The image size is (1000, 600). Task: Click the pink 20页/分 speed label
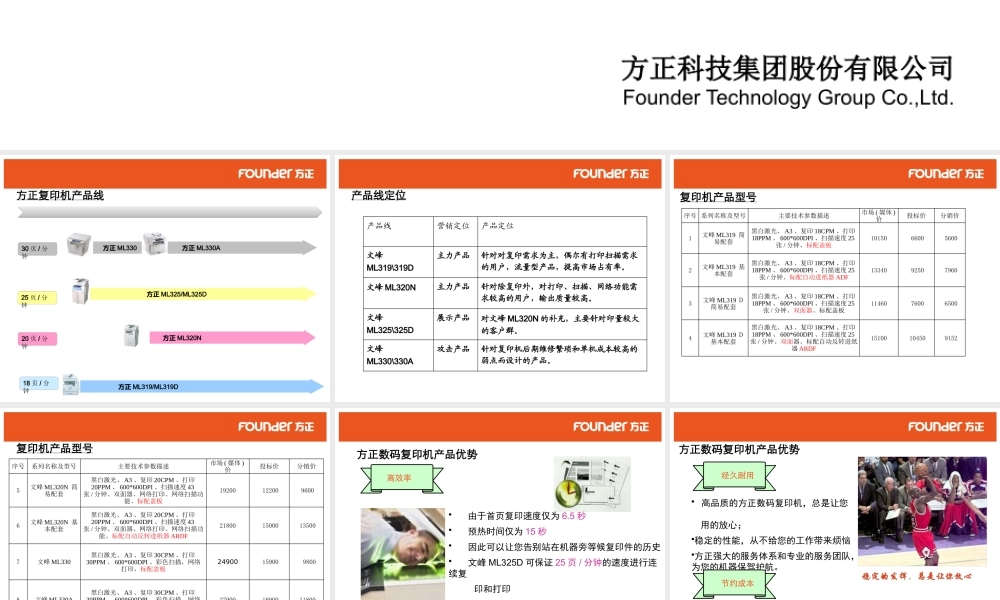(x=37, y=339)
